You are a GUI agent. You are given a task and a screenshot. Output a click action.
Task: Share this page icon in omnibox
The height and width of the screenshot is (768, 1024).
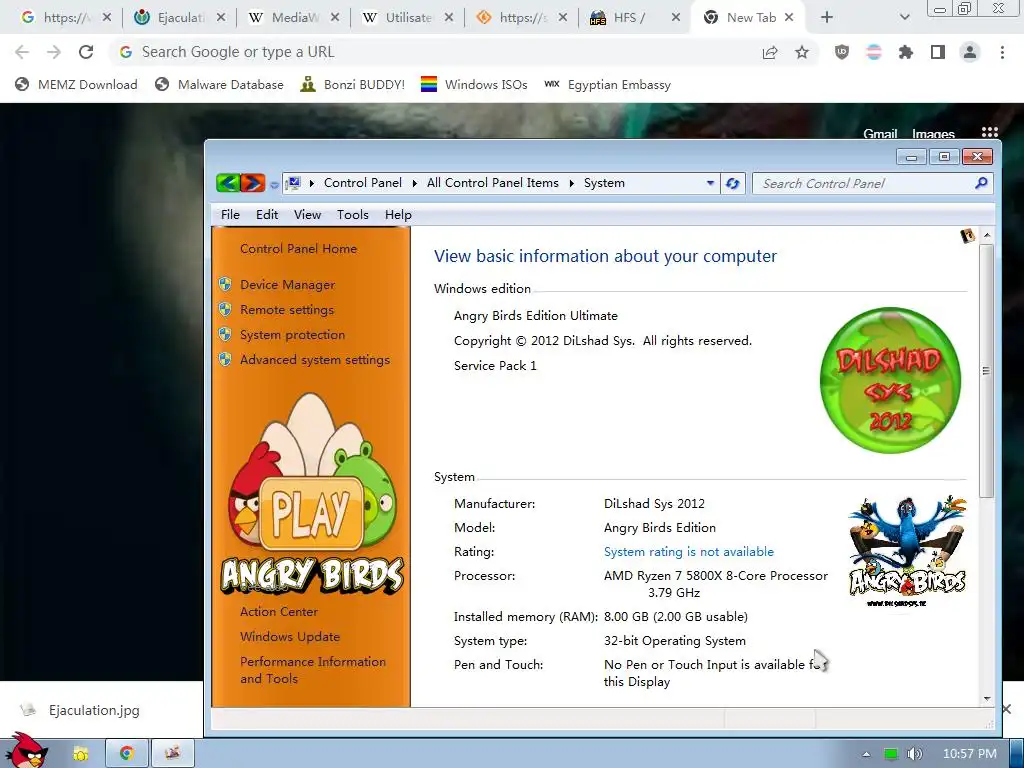pyautogui.click(x=770, y=52)
